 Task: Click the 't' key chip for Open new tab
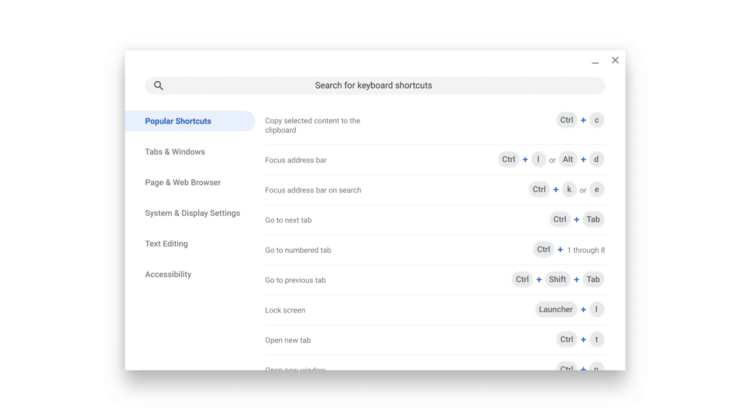pos(597,340)
